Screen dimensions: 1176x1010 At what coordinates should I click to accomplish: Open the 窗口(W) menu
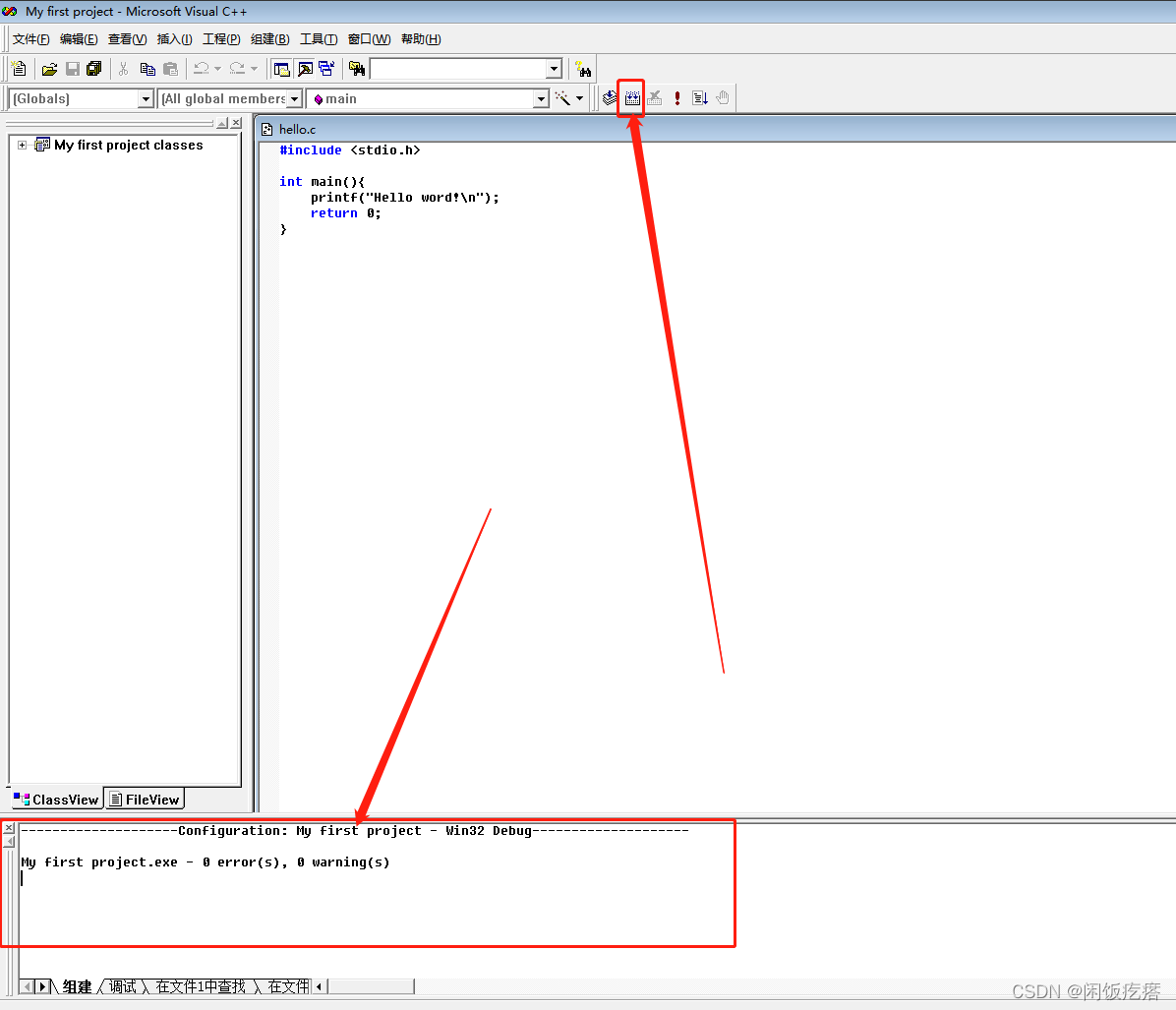tap(369, 39)
